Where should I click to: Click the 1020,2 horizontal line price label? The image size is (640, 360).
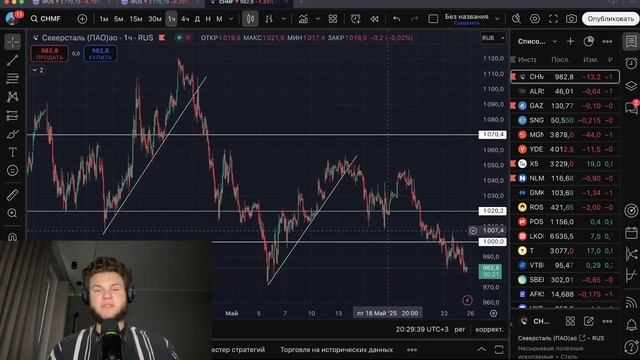coord(493,211)
